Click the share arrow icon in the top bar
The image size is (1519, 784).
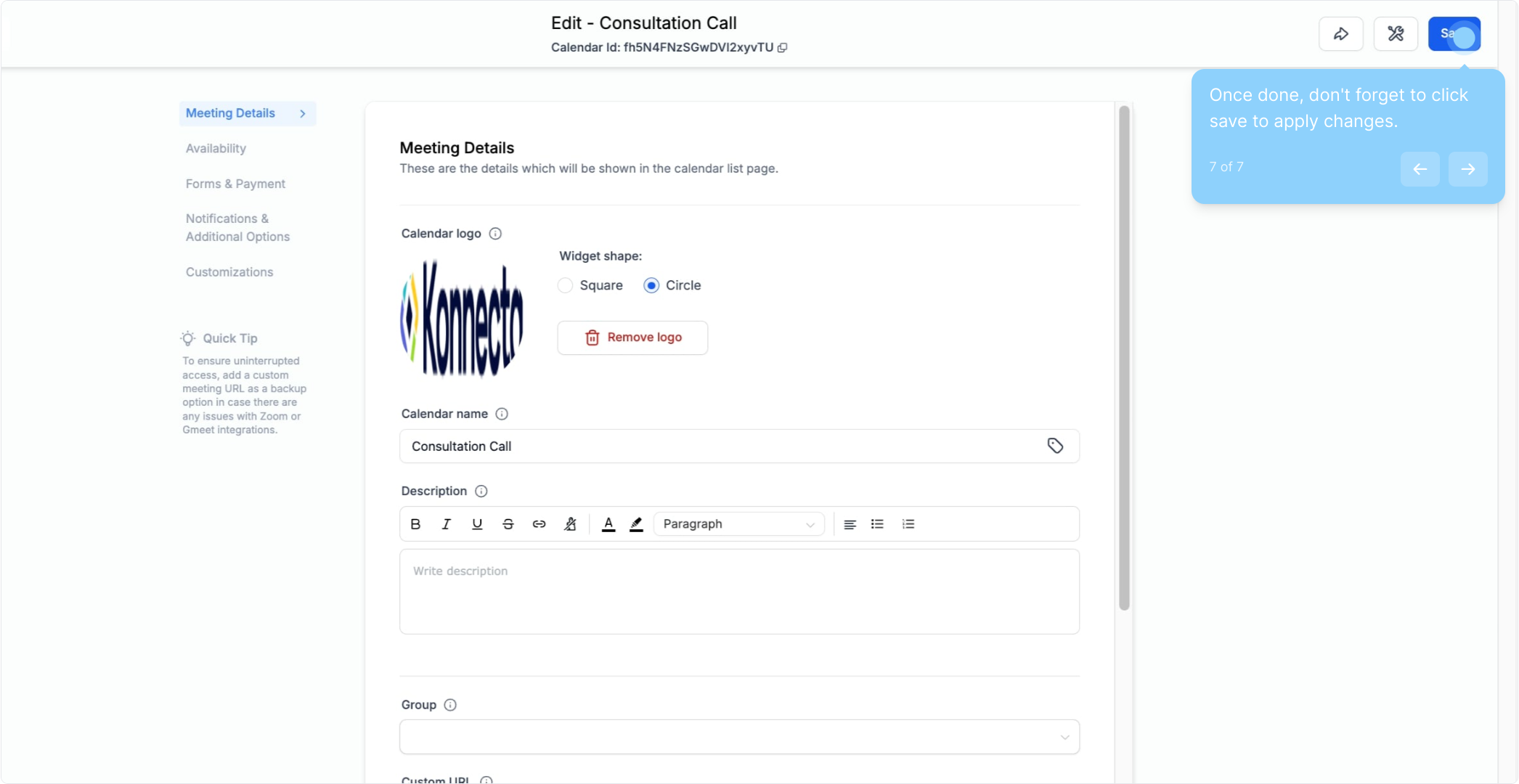click(x=1340, y=34)
